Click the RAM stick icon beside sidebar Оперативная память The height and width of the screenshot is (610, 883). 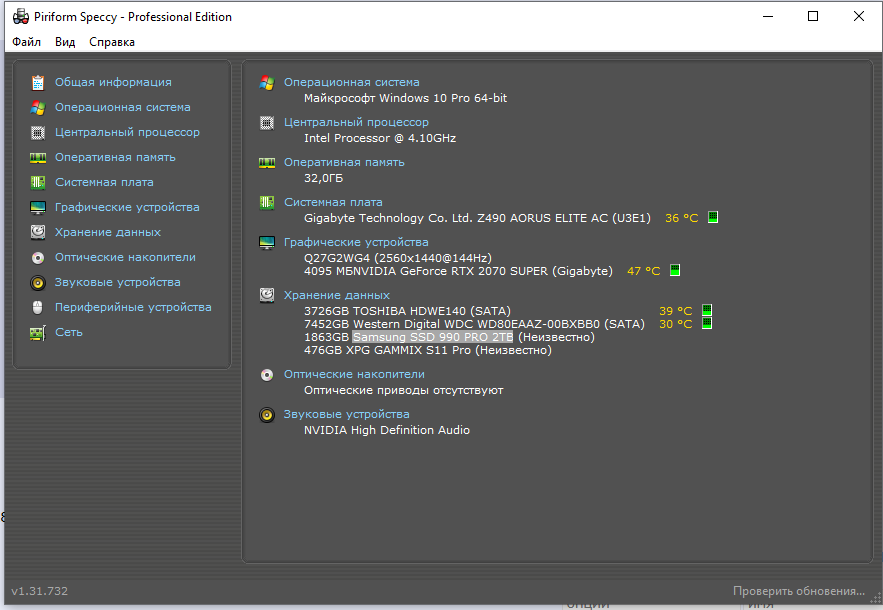pos(38,157)
